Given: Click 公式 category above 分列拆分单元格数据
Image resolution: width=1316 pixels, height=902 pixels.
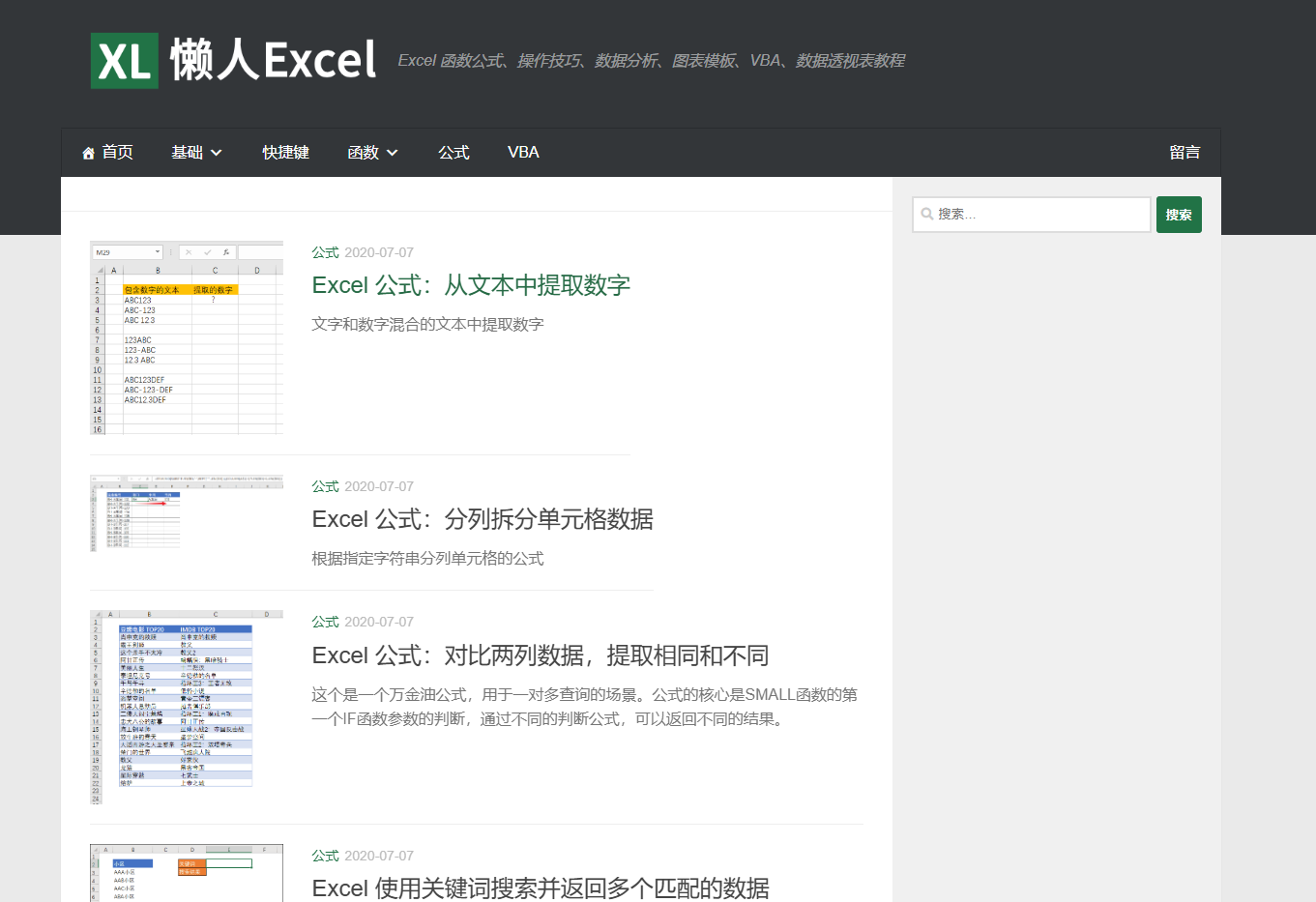Looking at the screenshot, I should 325,486.
